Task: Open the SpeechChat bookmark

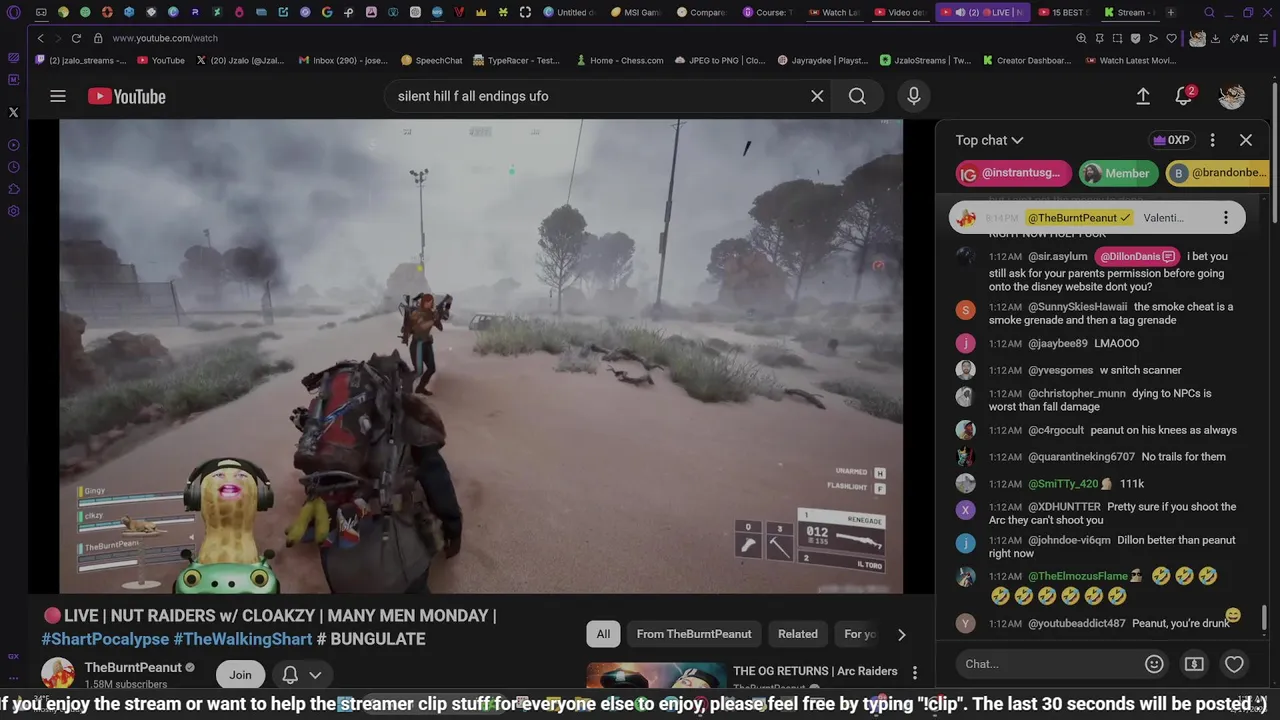Action: pos(431,60)
